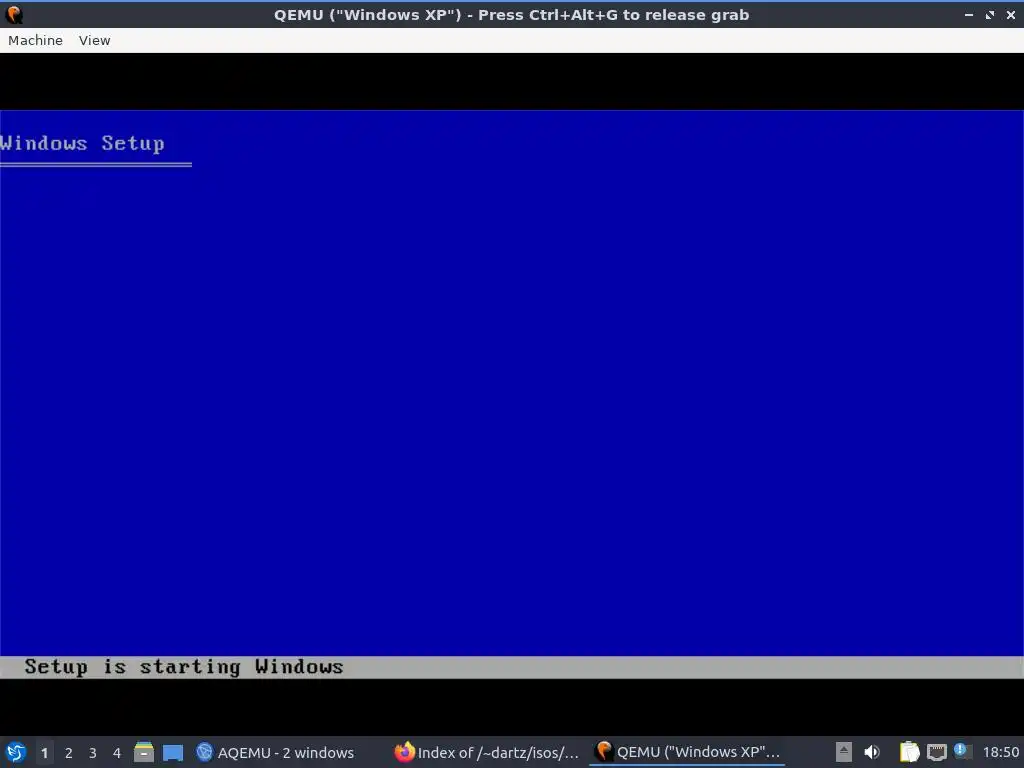Click the QEMU logo in title bar
The image size is (1024, 768).
[14, 14]
